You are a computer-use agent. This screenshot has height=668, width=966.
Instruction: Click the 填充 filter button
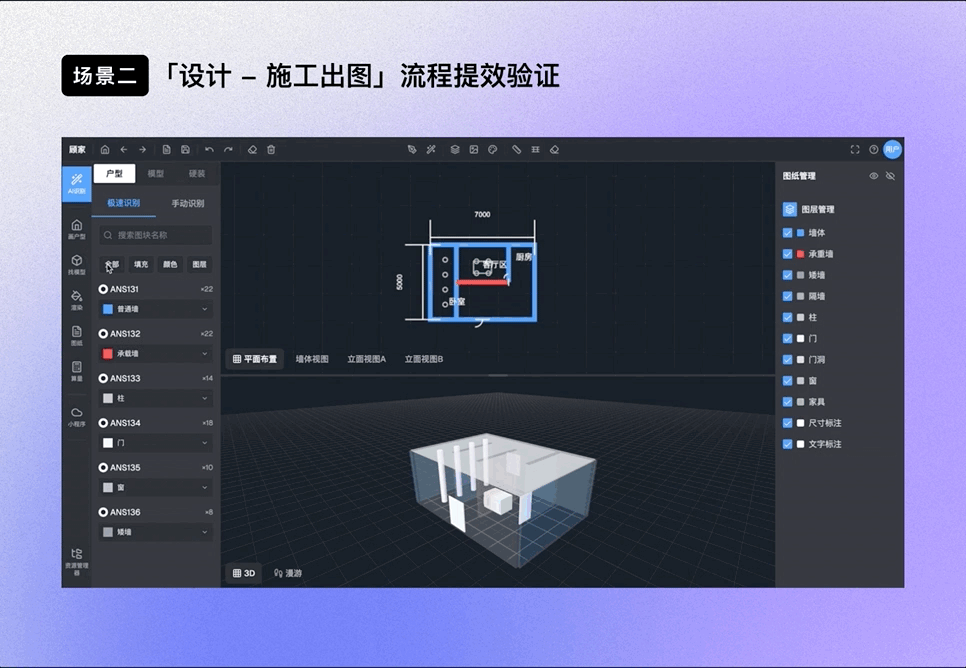pos(141,264)
